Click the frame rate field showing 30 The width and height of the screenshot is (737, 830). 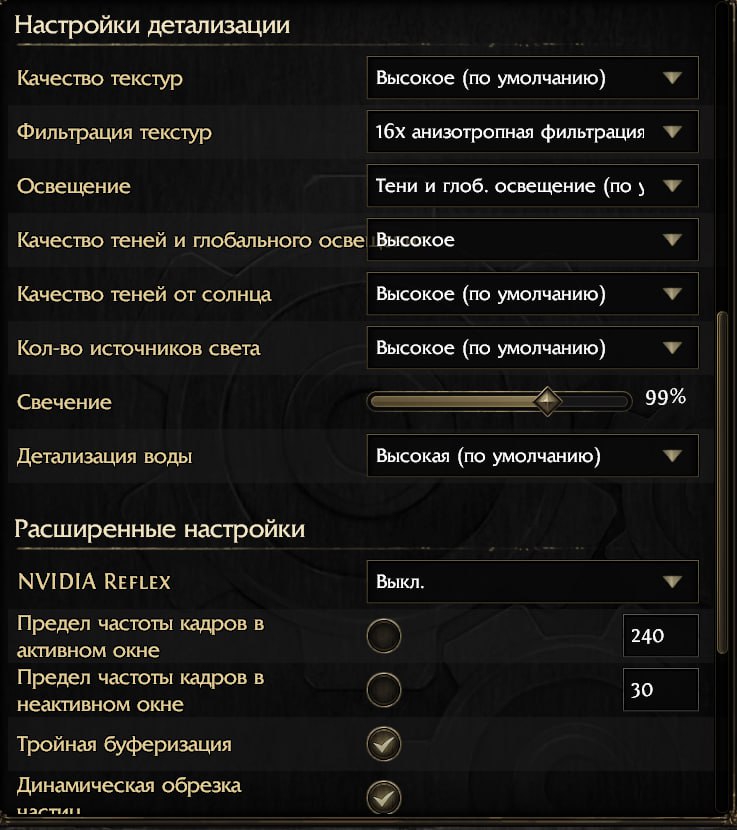(x=661, y=690)
